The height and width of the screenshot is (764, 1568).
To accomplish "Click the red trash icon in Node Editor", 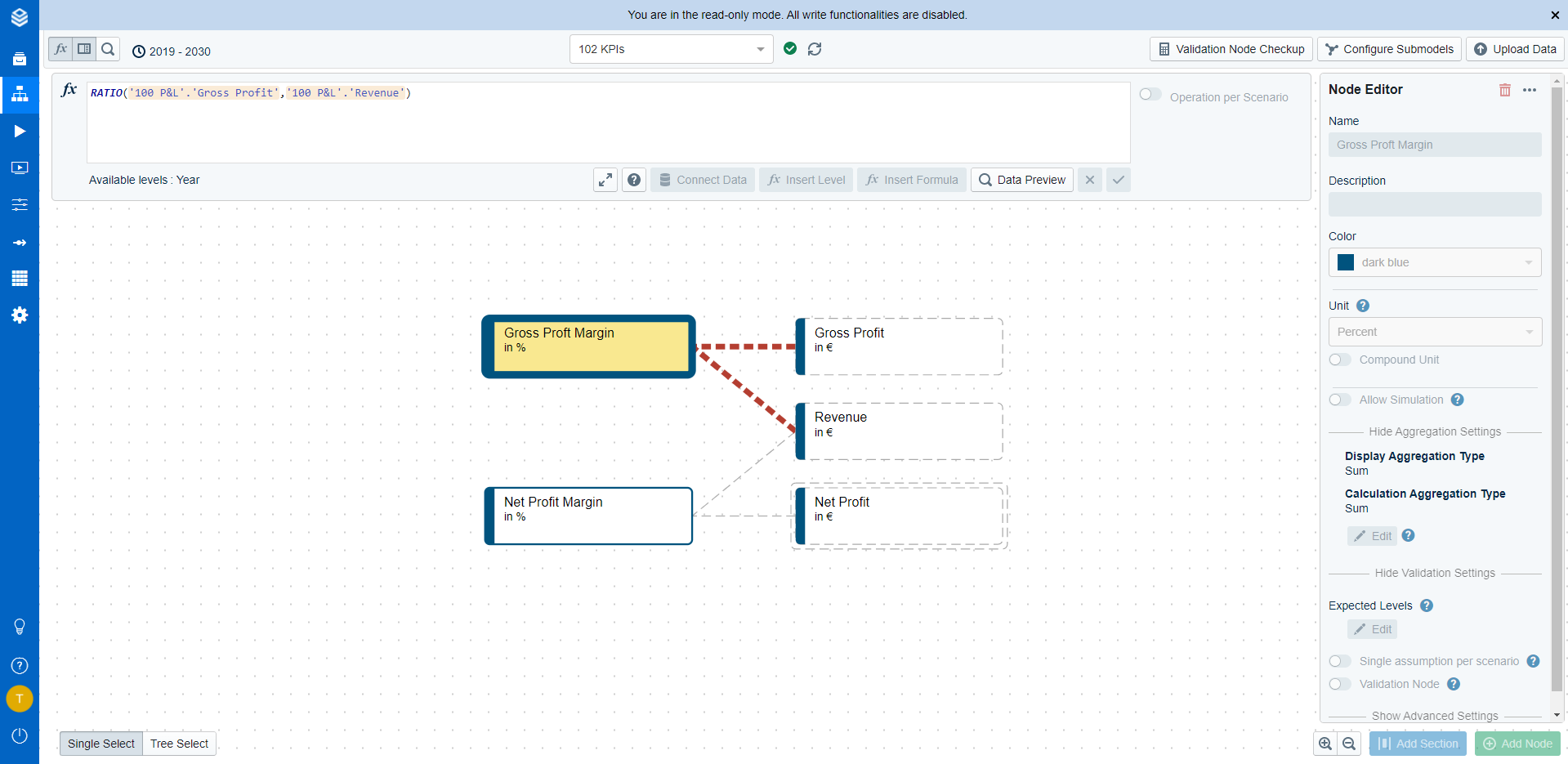I will tap(1504, 90).
